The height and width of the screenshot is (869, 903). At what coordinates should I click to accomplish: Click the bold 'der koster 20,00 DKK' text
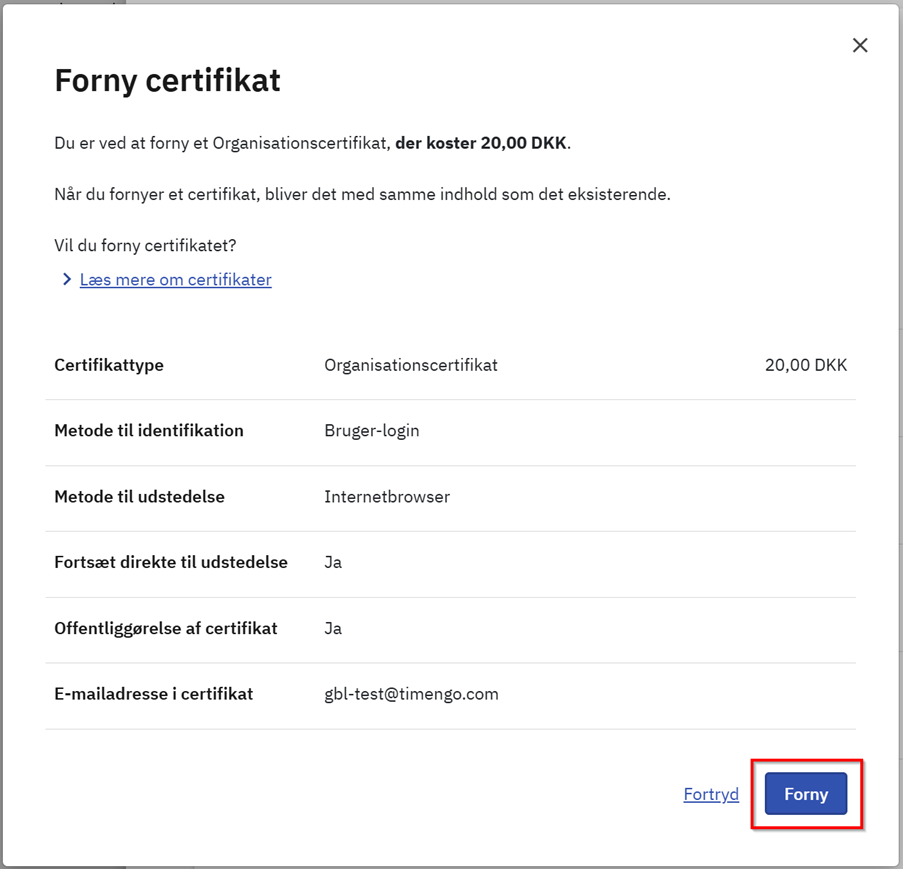(481, 143)
